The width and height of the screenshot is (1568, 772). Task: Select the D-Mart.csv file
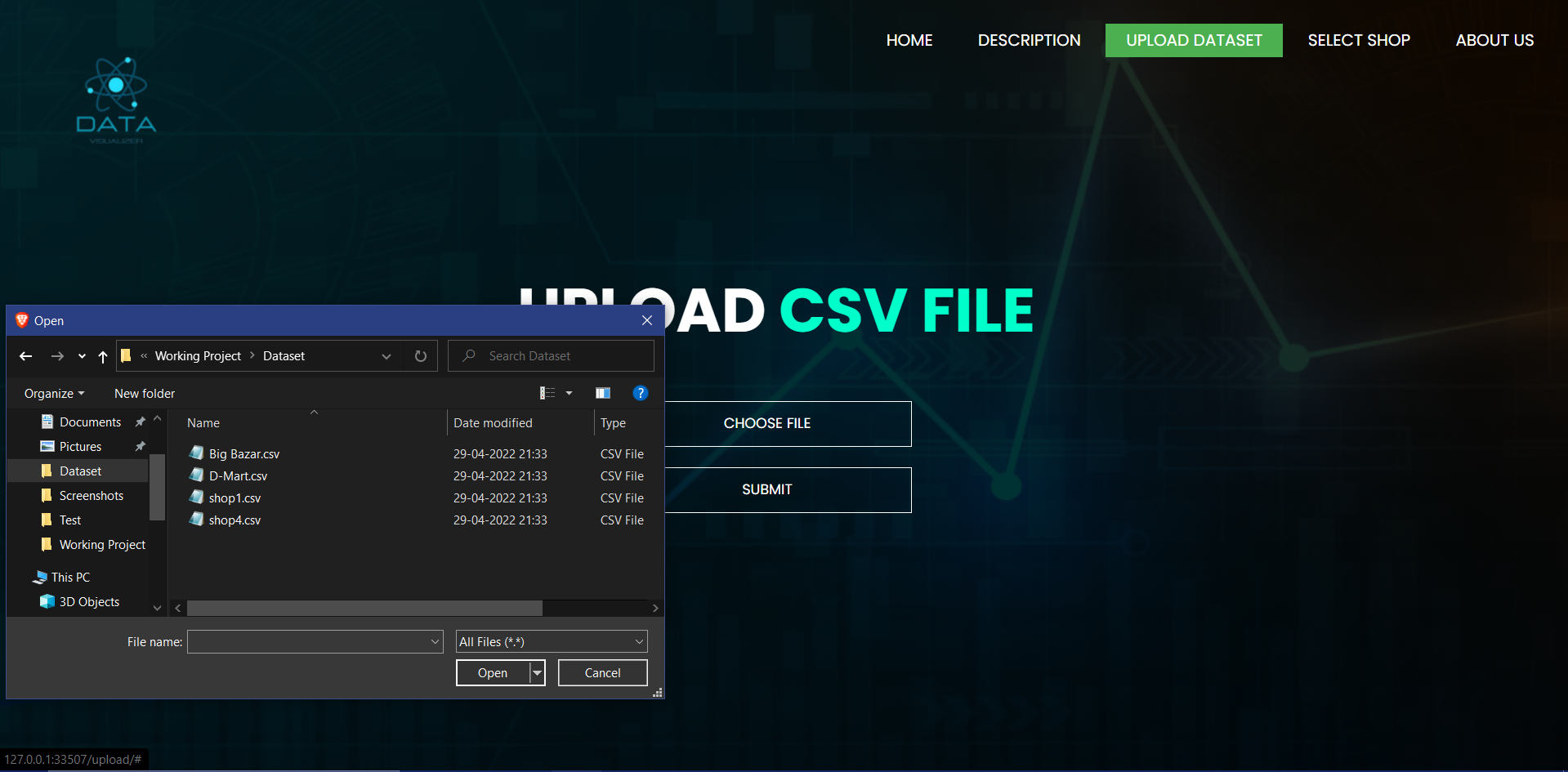point(238,476)
